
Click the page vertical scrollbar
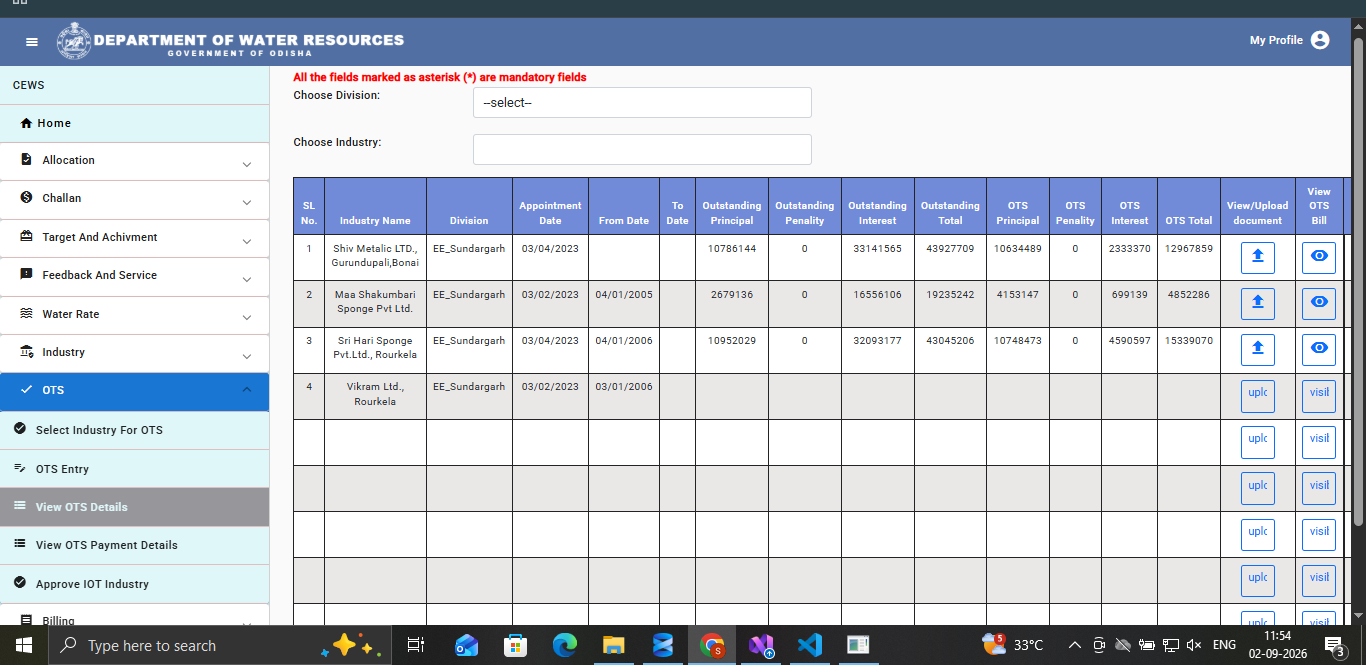click(x=1358, y=280)
